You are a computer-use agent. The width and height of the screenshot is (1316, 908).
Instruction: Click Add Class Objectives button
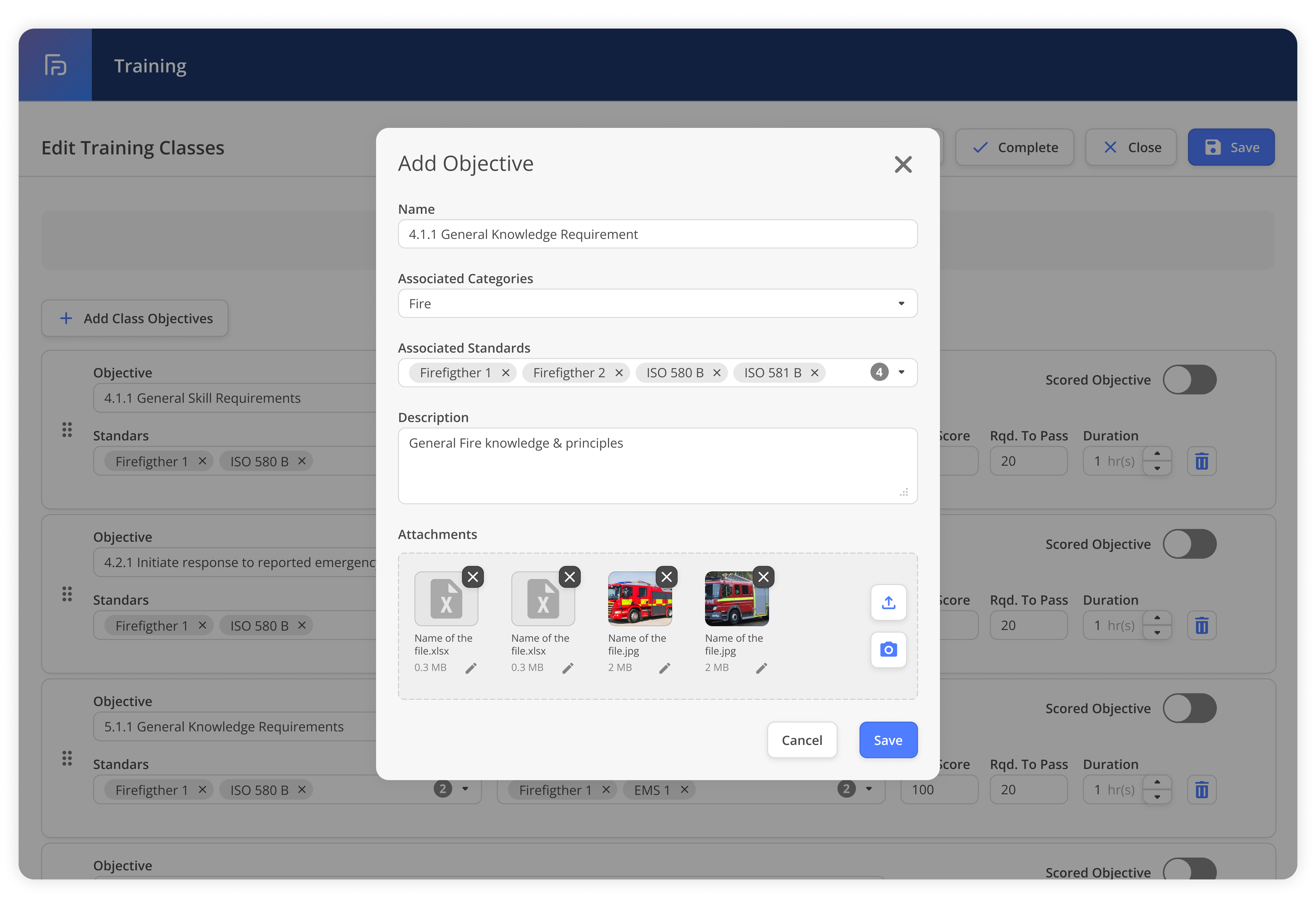click(x=135, y=319)
